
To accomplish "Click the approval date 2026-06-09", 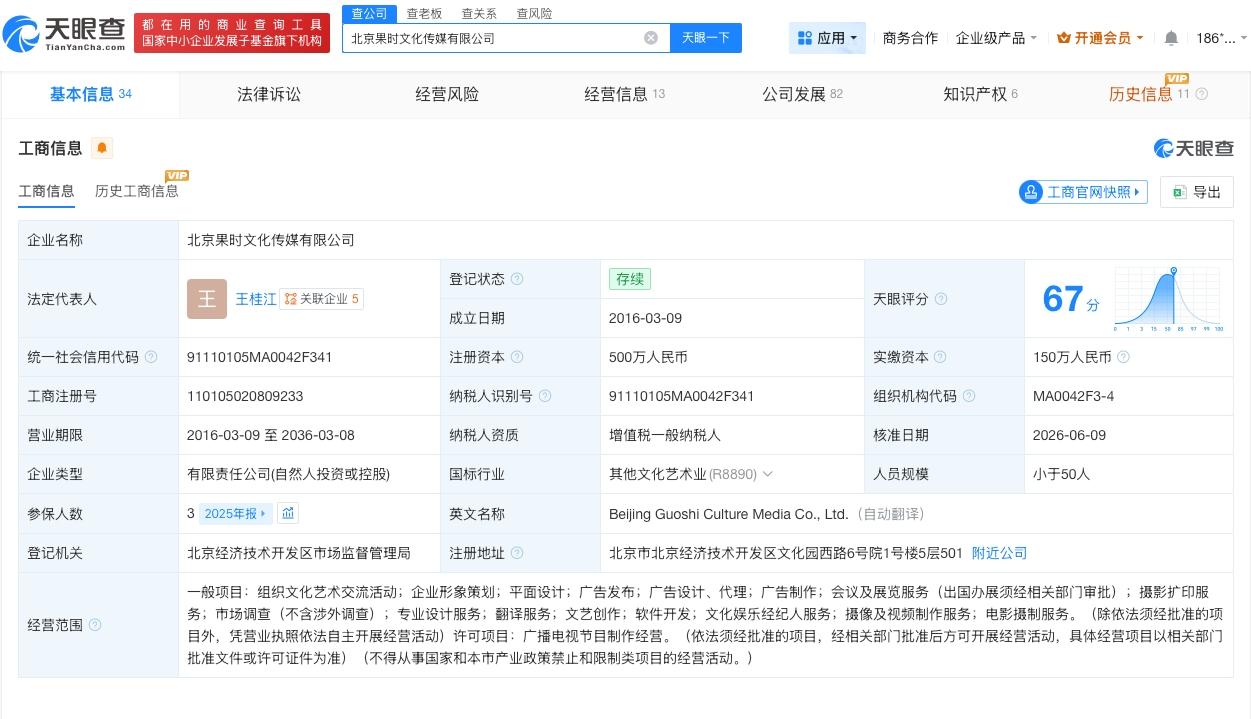I will (x=1070, y=435).
